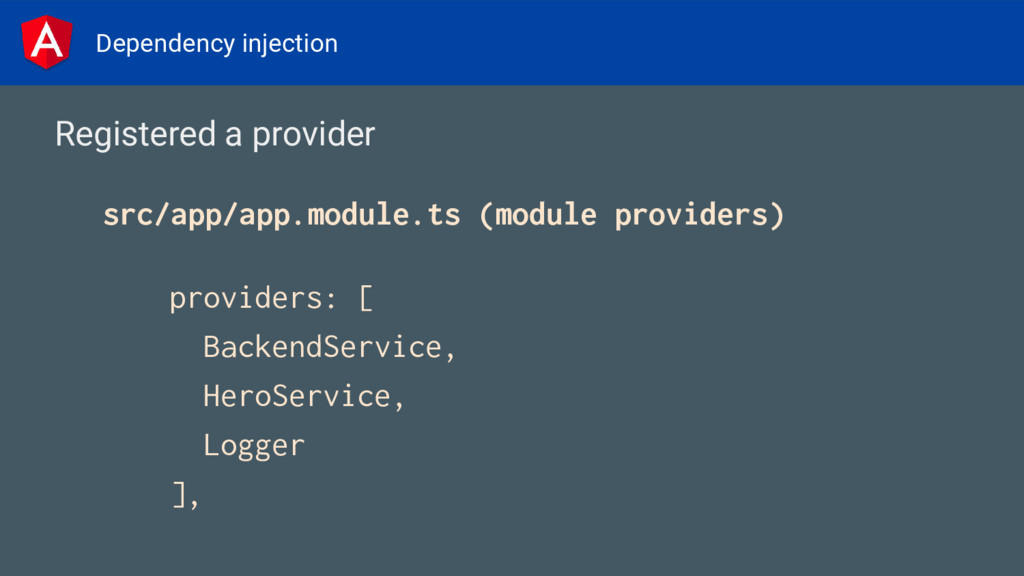Screen dimensions: 1024x576
Task: Click the comma after HeroService
Action: 400,401
